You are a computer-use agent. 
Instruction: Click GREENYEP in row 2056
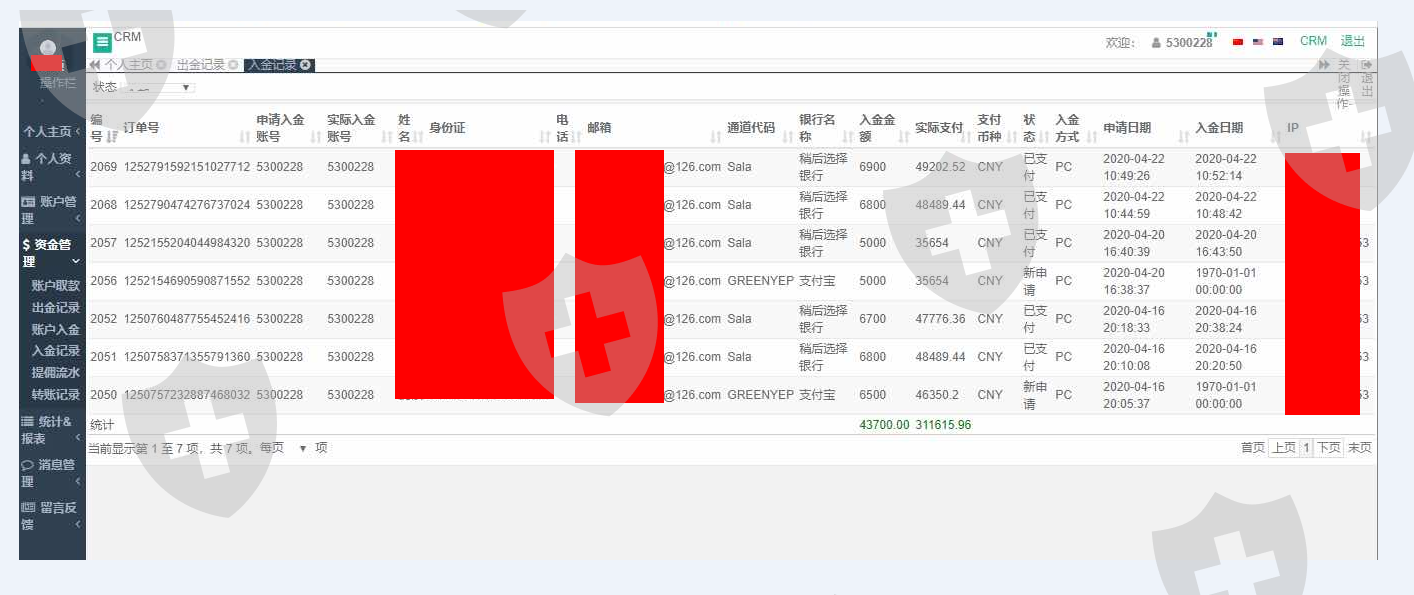pyautogui.click(x=760, y=281)
